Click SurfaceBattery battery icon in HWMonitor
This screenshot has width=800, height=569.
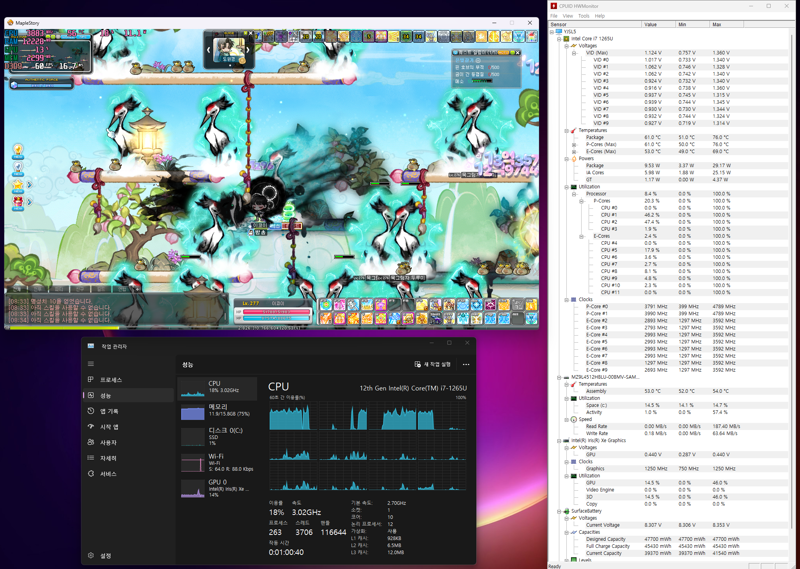(566, 511)
